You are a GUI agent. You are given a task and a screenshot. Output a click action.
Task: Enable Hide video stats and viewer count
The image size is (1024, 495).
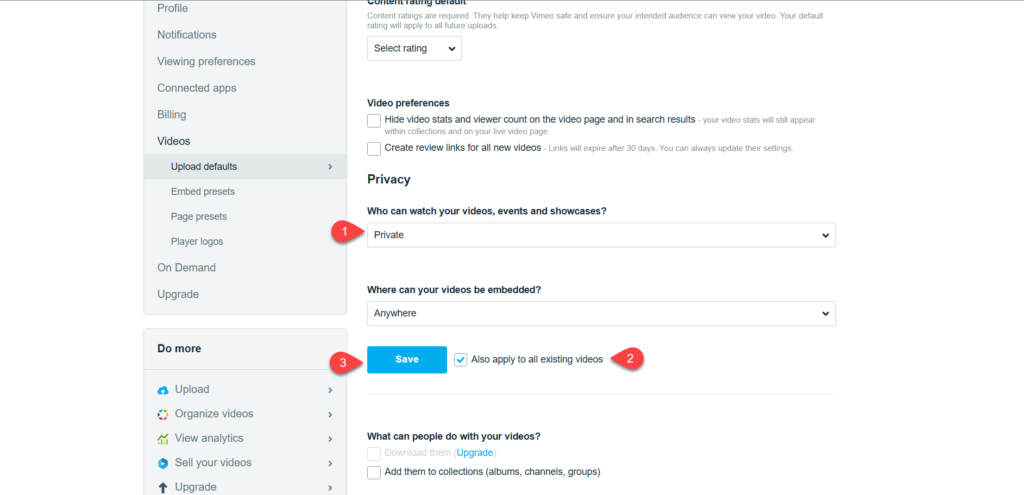[374, 120]
